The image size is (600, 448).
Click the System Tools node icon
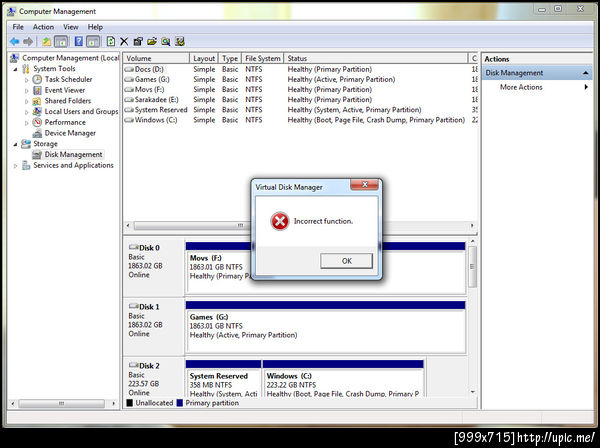pos(26,68)
